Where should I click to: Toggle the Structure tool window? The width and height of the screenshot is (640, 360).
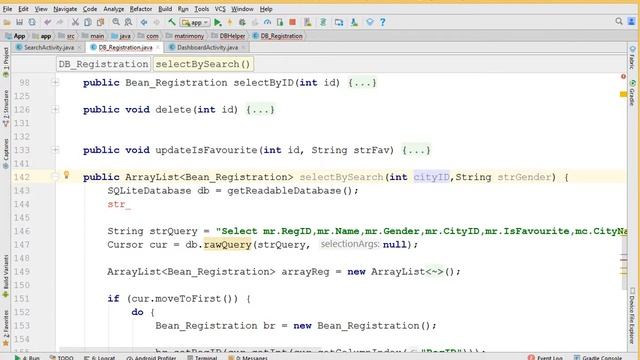(x=6, y=108)
